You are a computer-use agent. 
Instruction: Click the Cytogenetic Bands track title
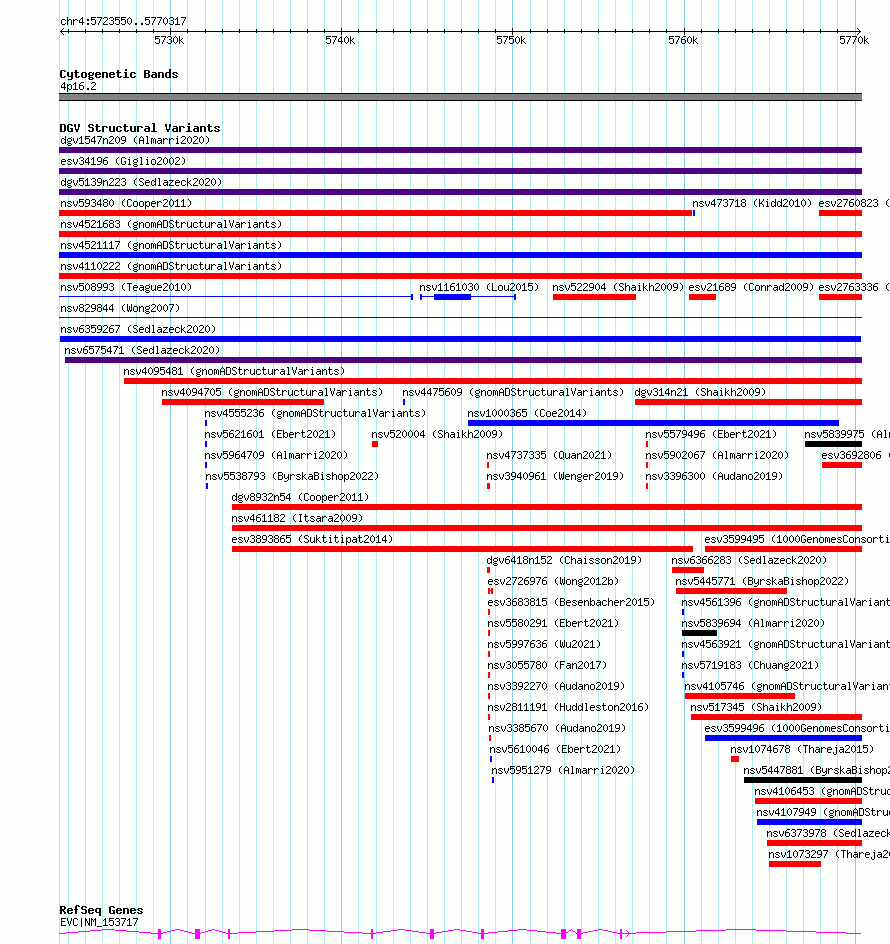pyautogui.click(x=119, y=74)
